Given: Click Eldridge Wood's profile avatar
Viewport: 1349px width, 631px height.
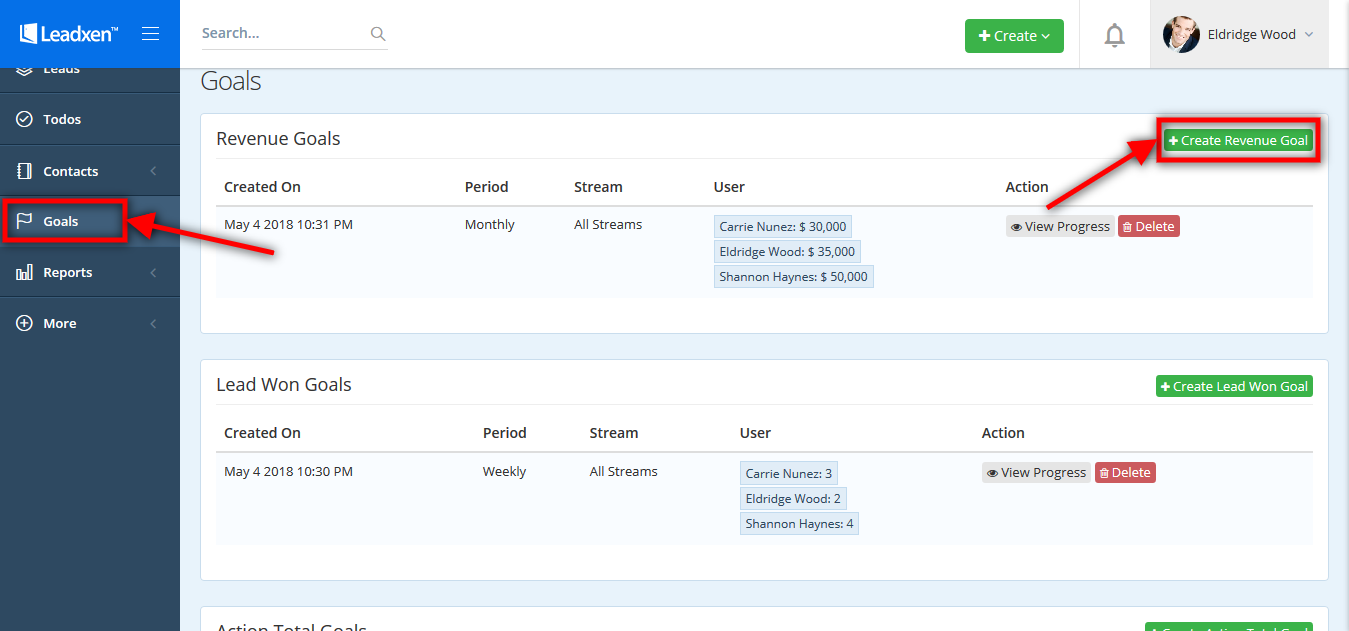Looking at the screenshot, I should pos(1181,34).
